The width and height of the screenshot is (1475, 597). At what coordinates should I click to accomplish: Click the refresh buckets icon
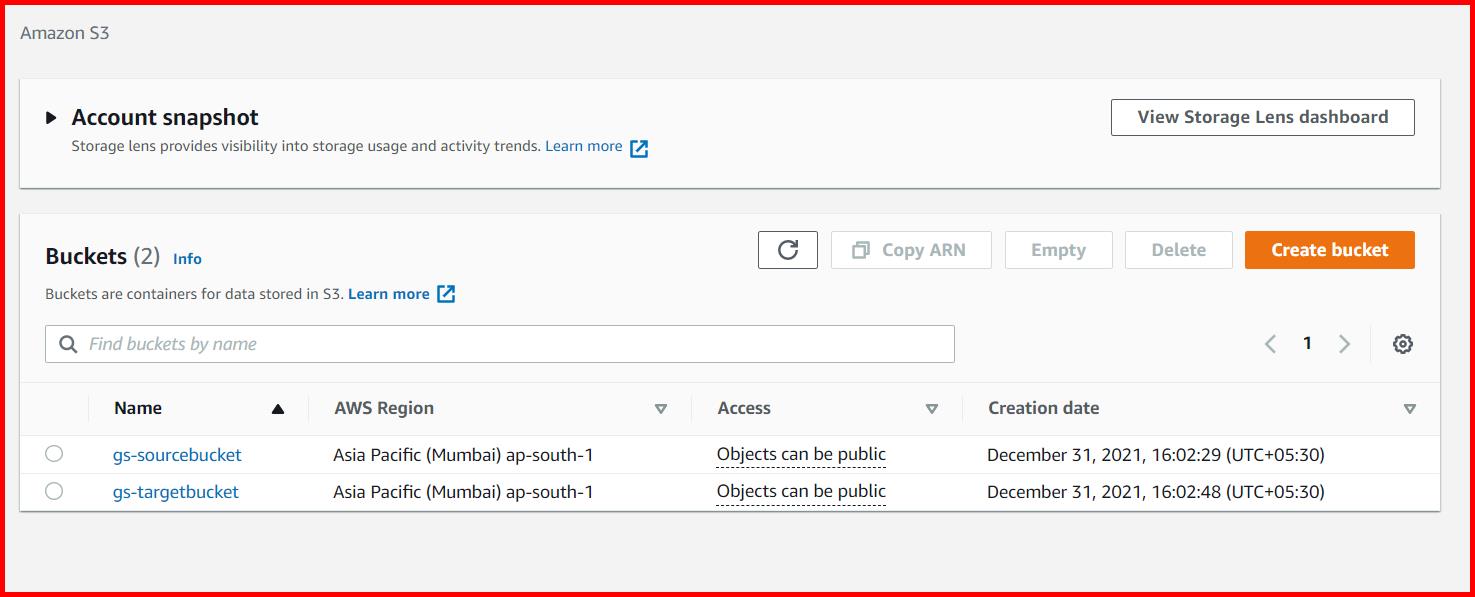(787, 250)
